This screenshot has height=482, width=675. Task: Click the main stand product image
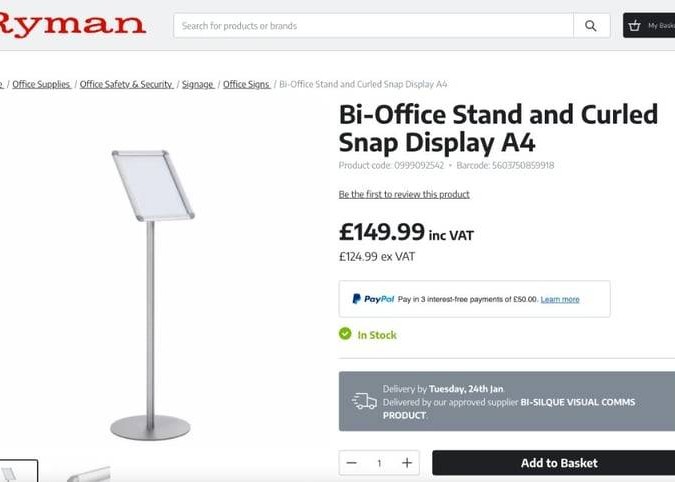click(152, 295)
